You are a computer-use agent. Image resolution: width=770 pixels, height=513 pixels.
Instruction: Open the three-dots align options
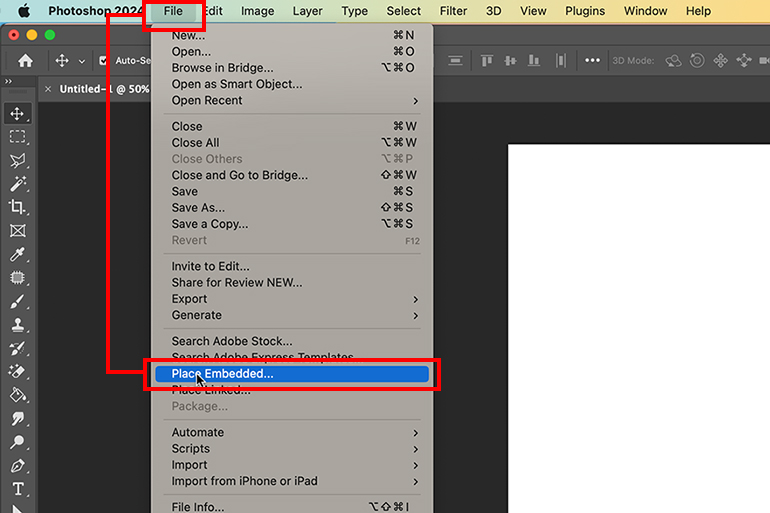click(x=592, y=60)
